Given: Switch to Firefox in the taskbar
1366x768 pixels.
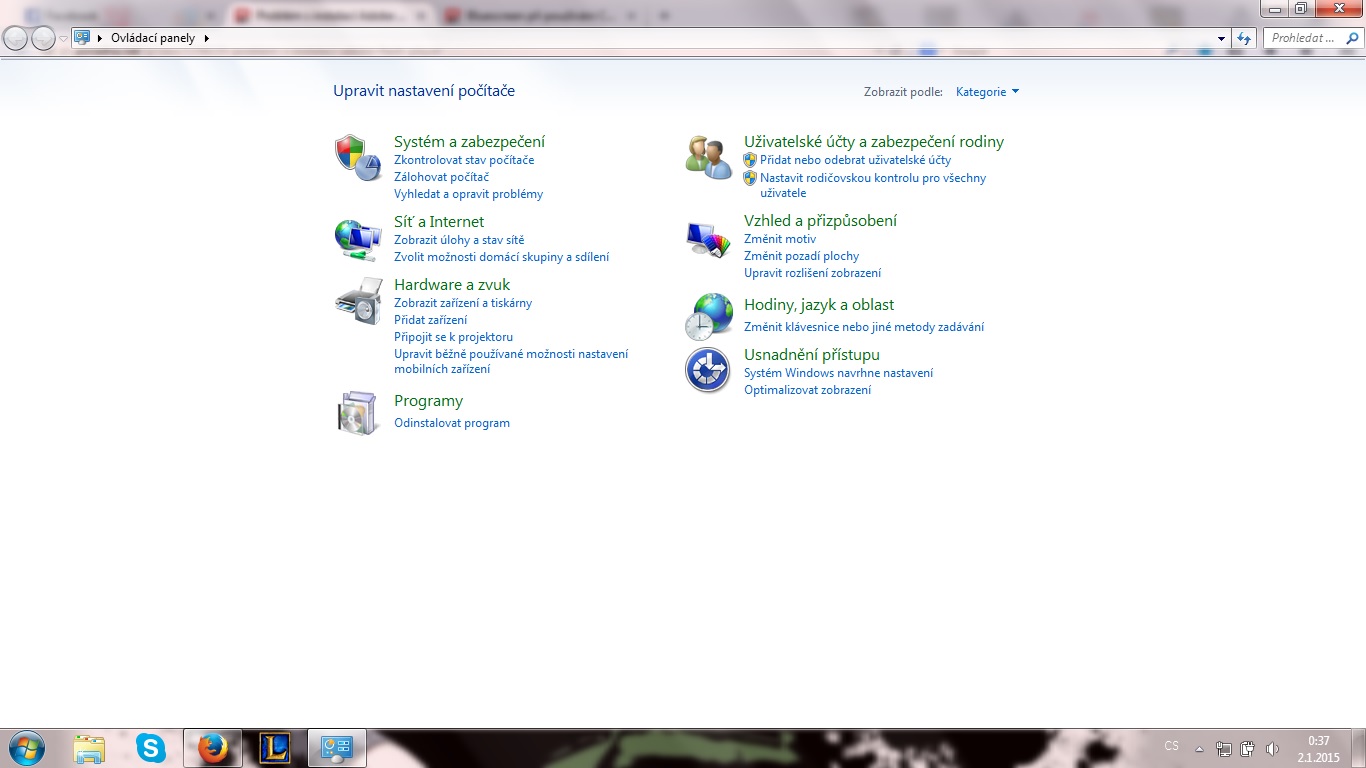Looking at the screenshot, I should pyautogui.click(x=212, y=748).
